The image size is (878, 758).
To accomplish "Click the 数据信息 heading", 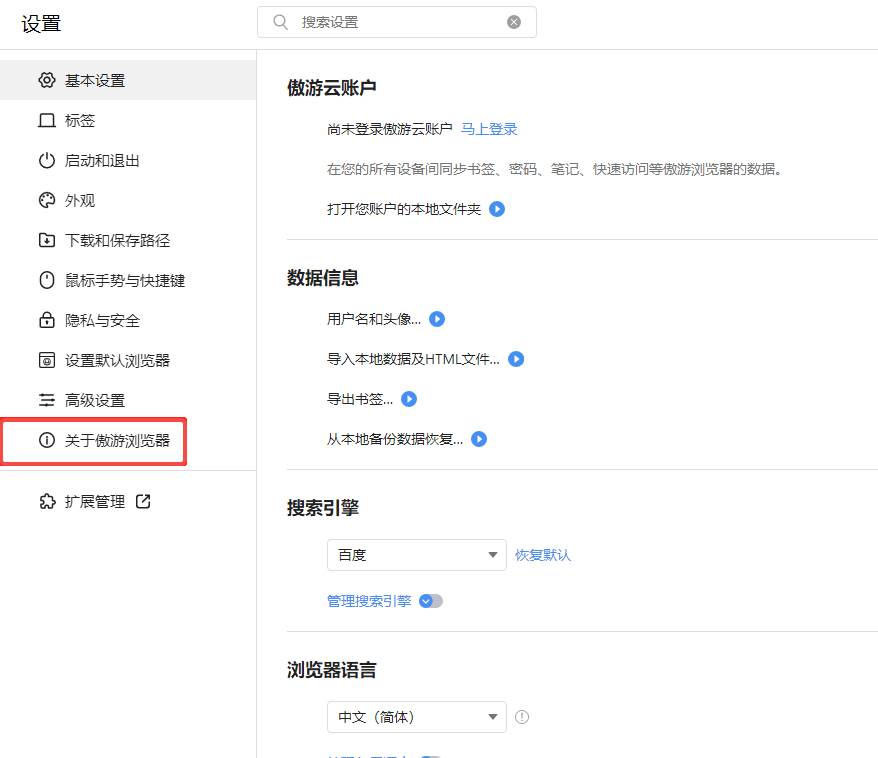I will [323, 278].
